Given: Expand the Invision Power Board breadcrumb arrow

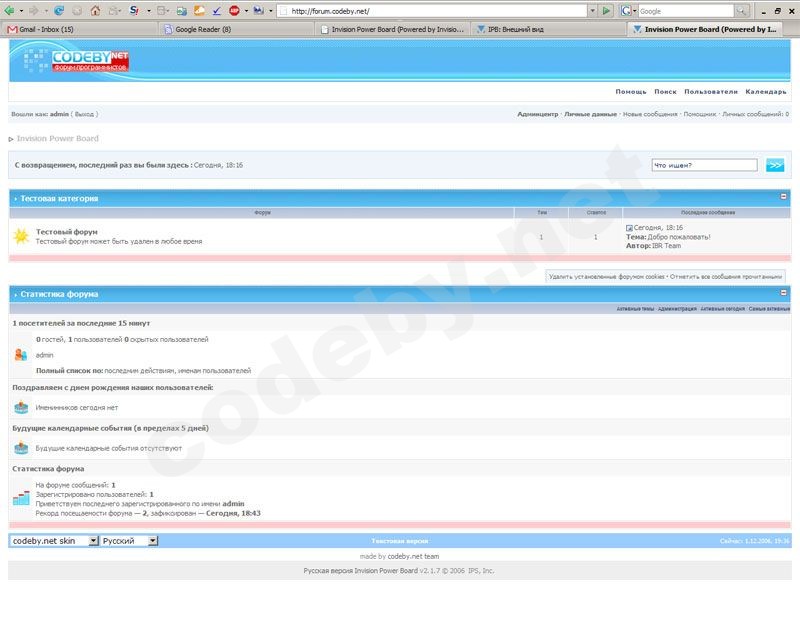Looking at the screenshot, I should 11,139.
